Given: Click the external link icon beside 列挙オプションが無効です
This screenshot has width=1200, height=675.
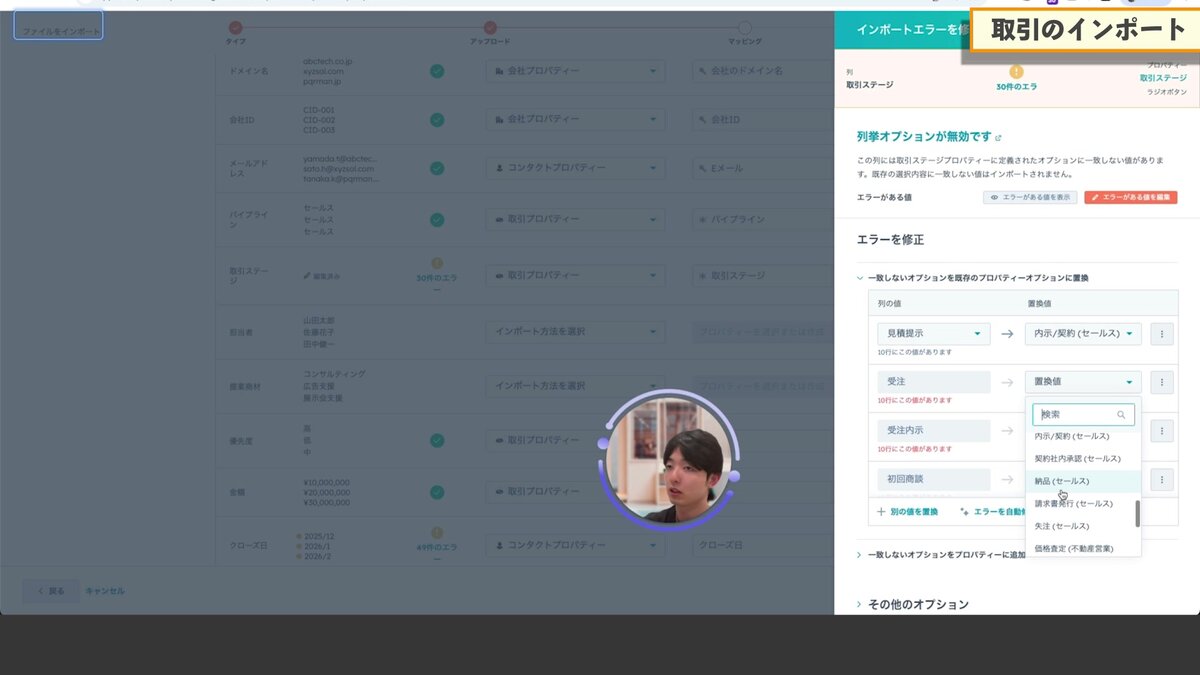Looking at the screenshot, I should pyautogui.click(x=998, y=138).
